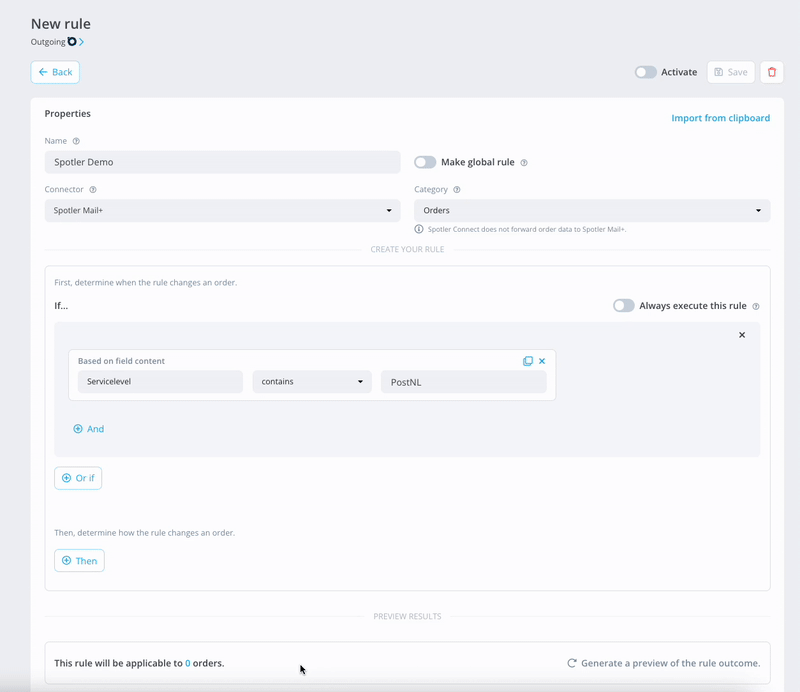This screenshot has height=692, width=800.
Task: Click the 0 orders count link
Action: click(188, 663)
